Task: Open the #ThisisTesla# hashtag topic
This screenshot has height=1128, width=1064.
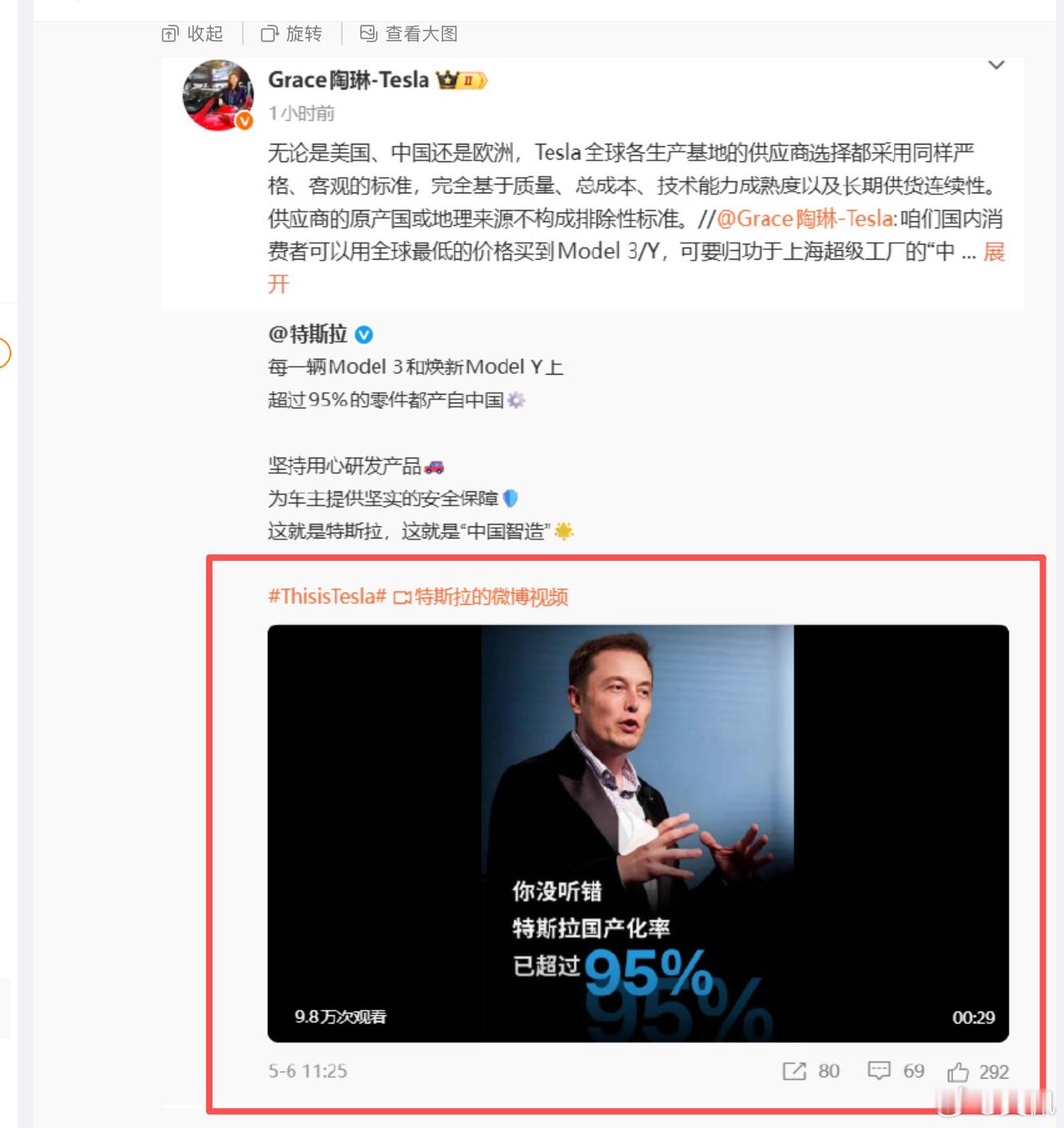Action: 328,596
